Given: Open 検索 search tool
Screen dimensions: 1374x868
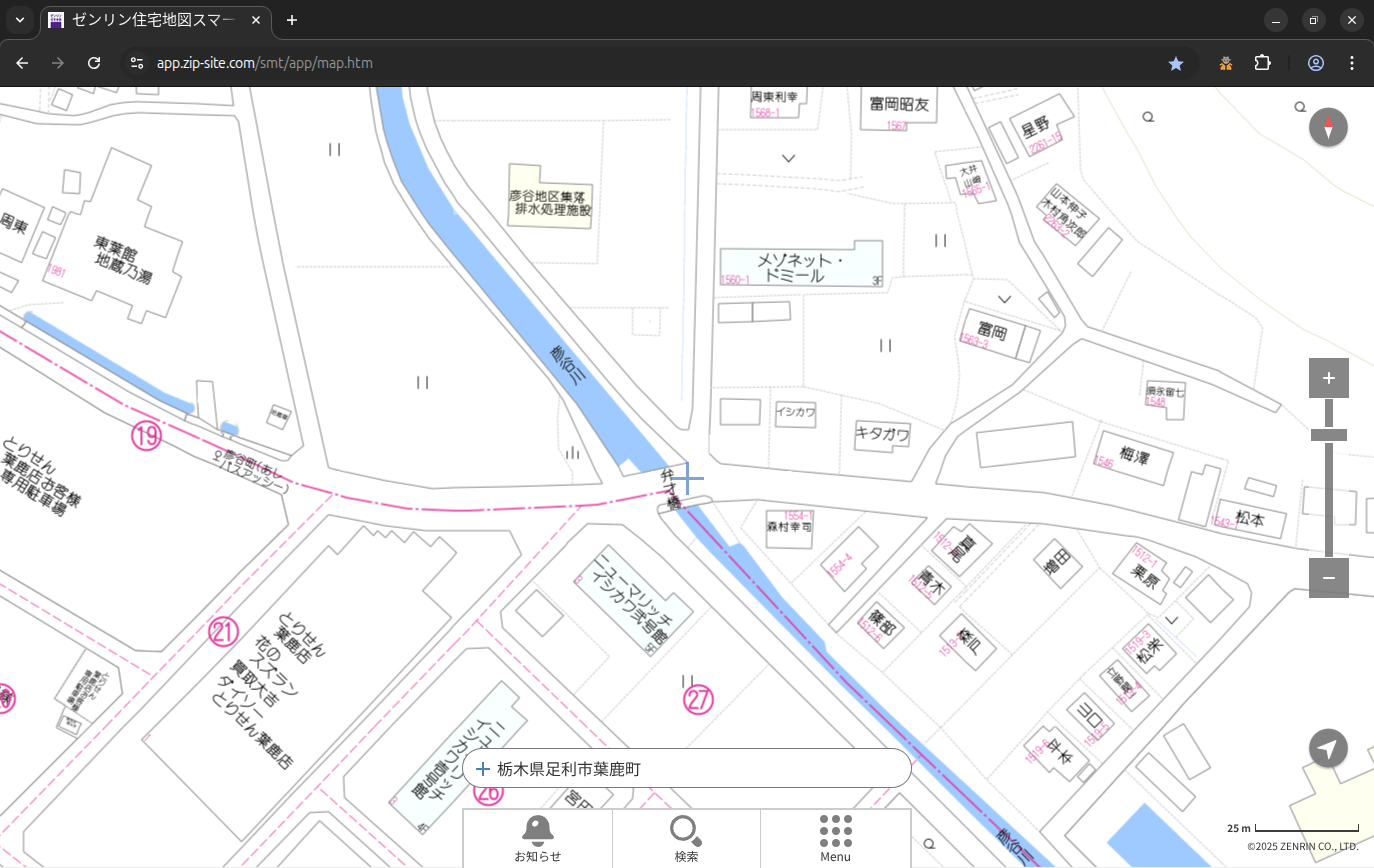Looking at the screenshot, I should [686, 838].
